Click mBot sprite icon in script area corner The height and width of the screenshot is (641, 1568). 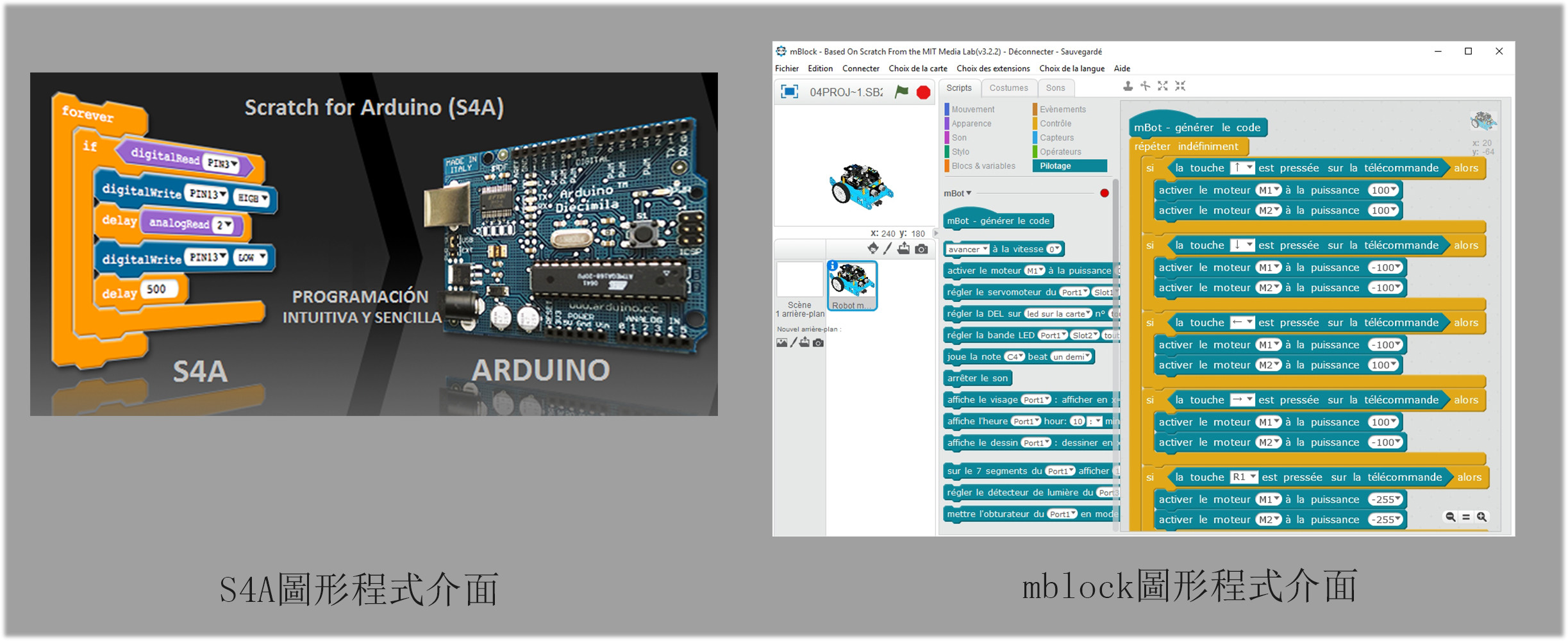(1483, 120)
